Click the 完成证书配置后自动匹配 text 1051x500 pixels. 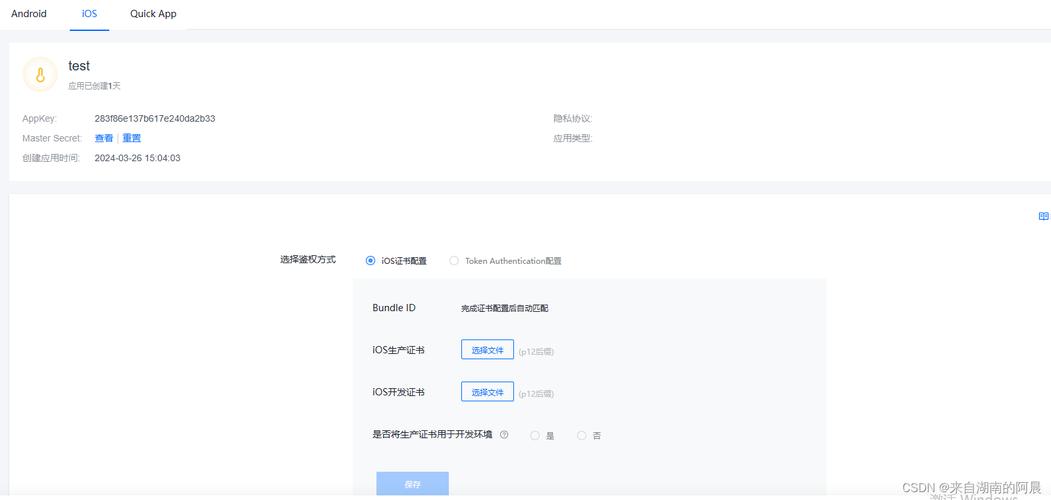coord(505,308)
